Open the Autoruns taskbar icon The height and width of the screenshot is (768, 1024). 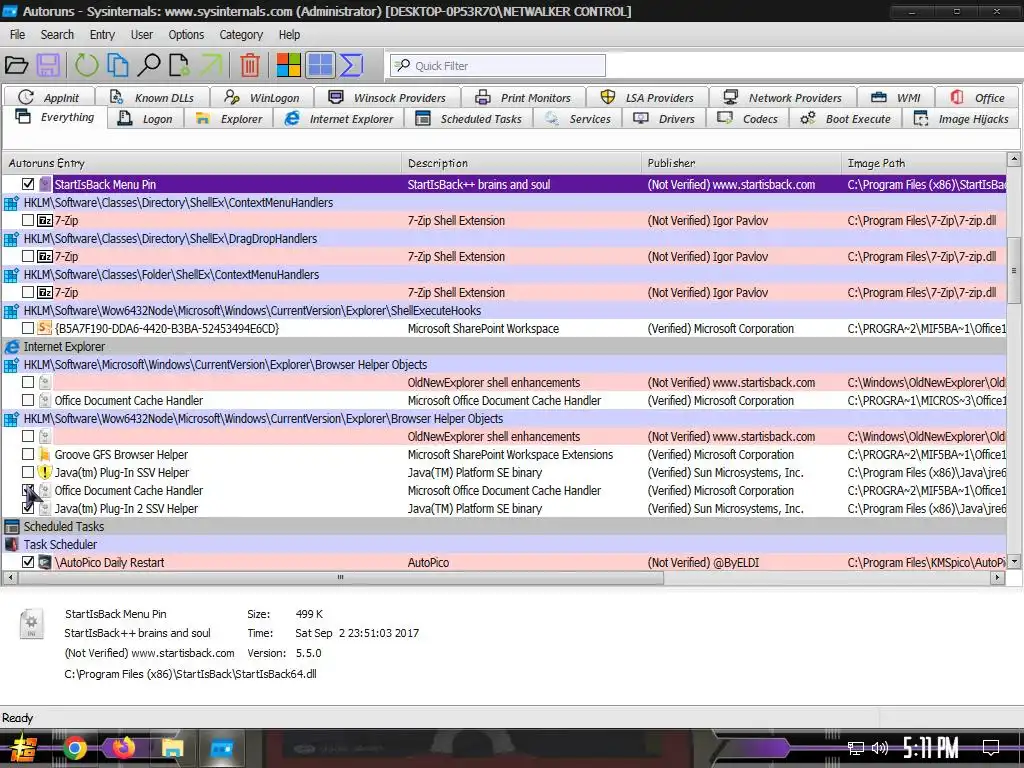(221, 748)
